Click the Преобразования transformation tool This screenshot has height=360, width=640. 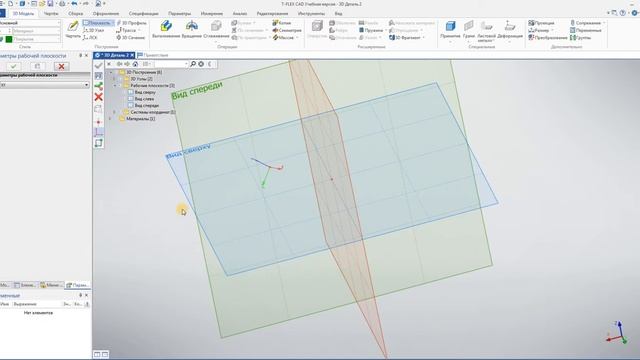coord(547,38)
